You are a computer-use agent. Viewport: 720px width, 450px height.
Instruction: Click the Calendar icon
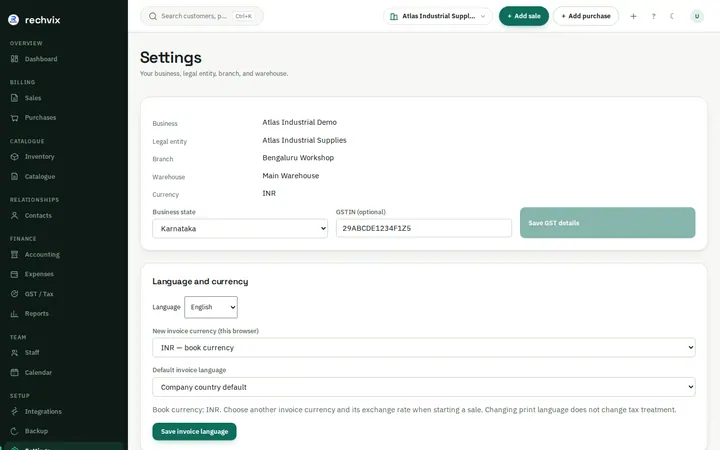[14, 372]
